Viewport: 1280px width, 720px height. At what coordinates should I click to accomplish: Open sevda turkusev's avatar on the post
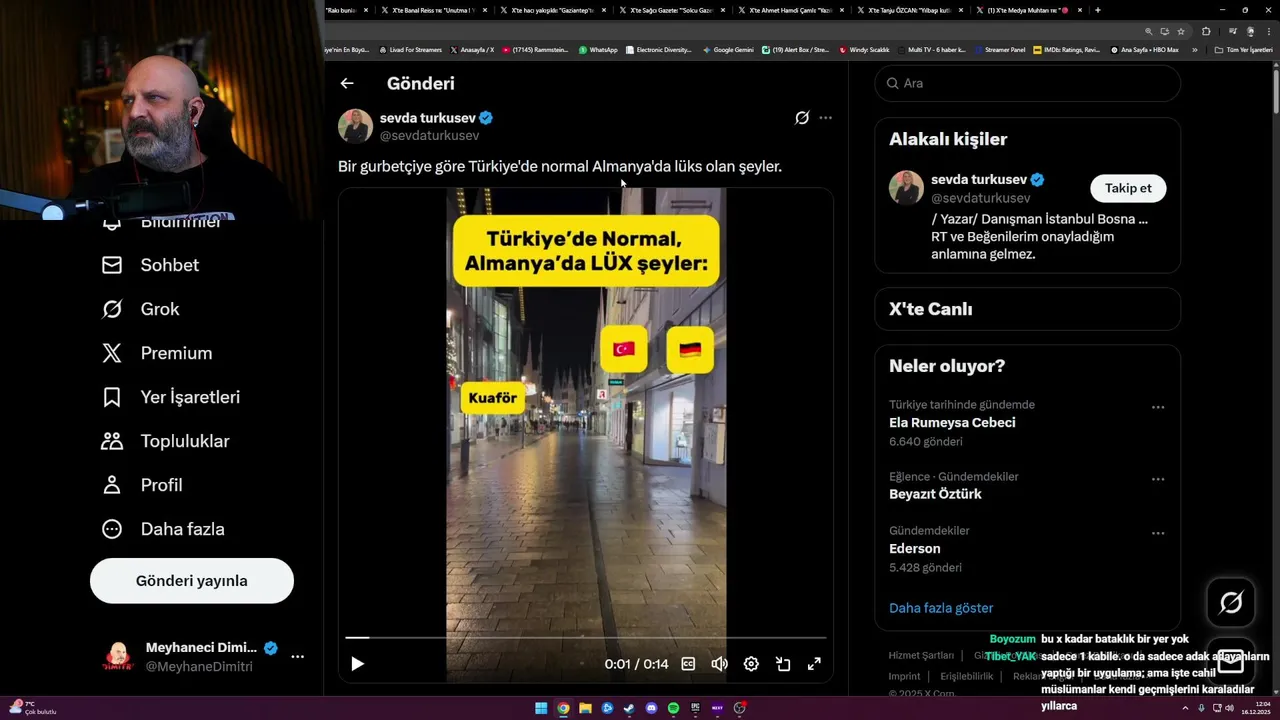point(355,126)
